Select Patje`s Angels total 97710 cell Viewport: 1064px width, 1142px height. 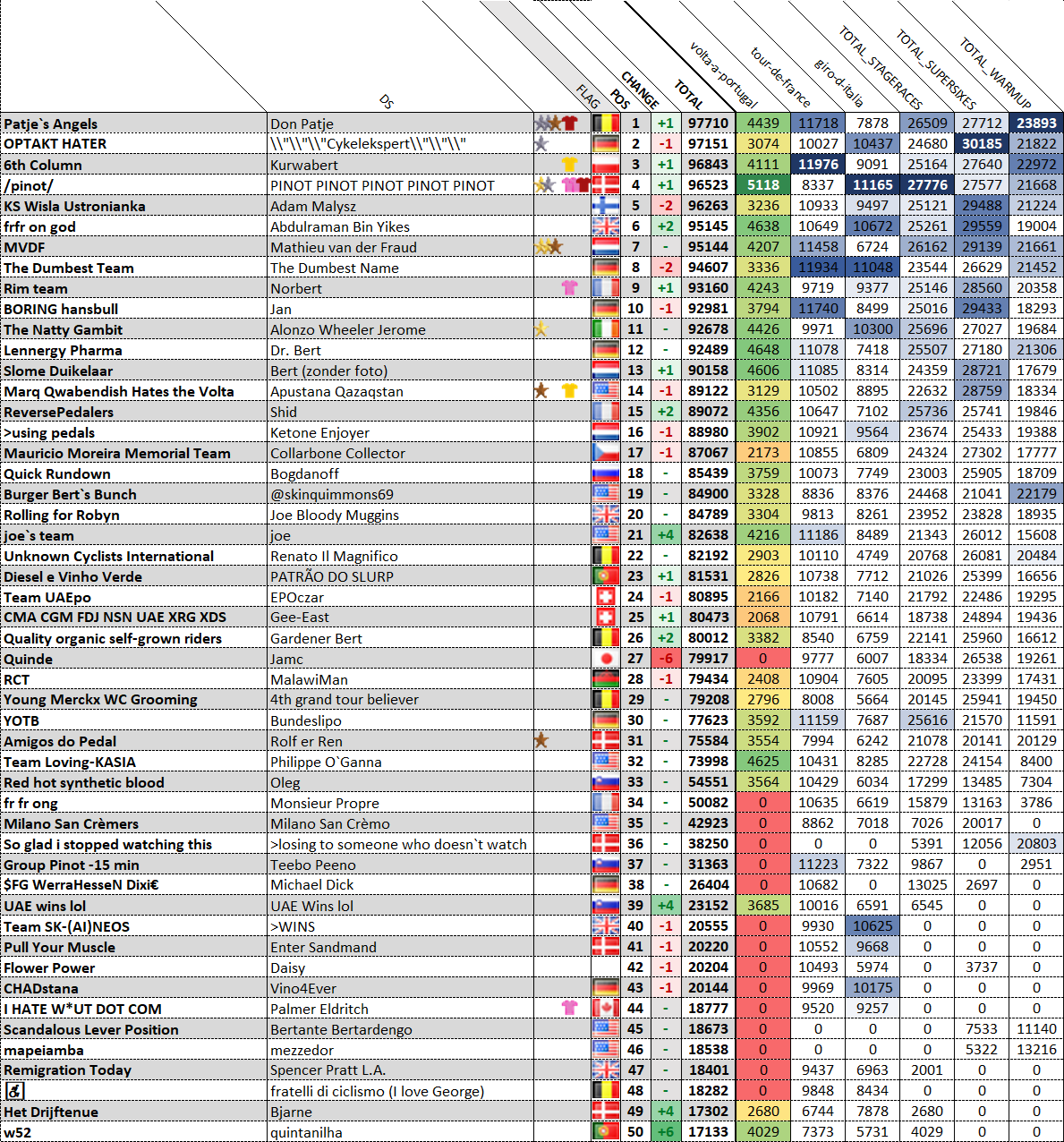point(708,124)
